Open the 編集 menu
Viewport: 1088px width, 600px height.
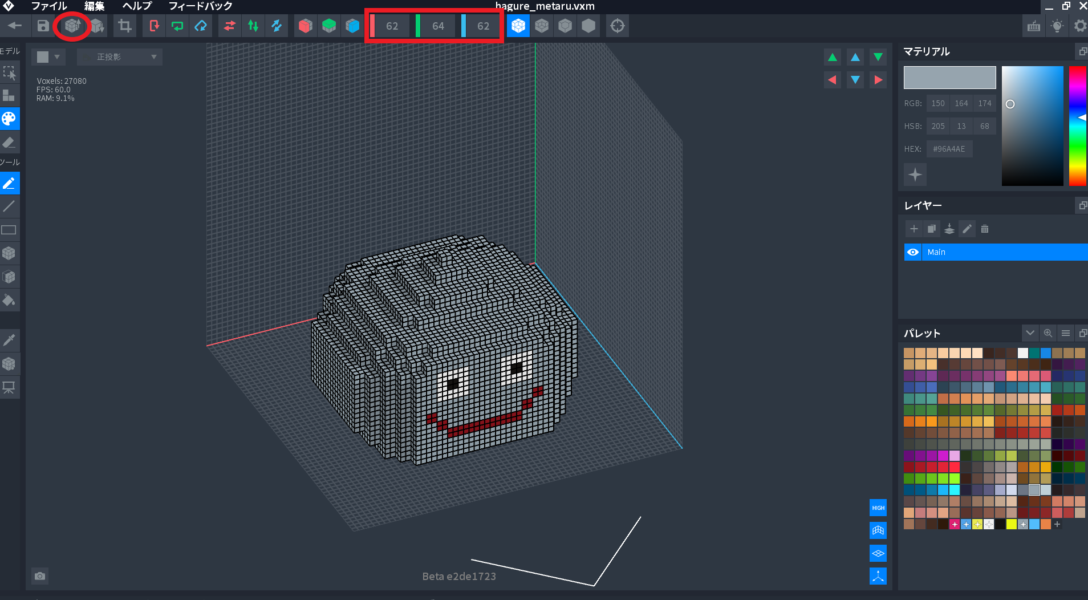pos(94,6)
